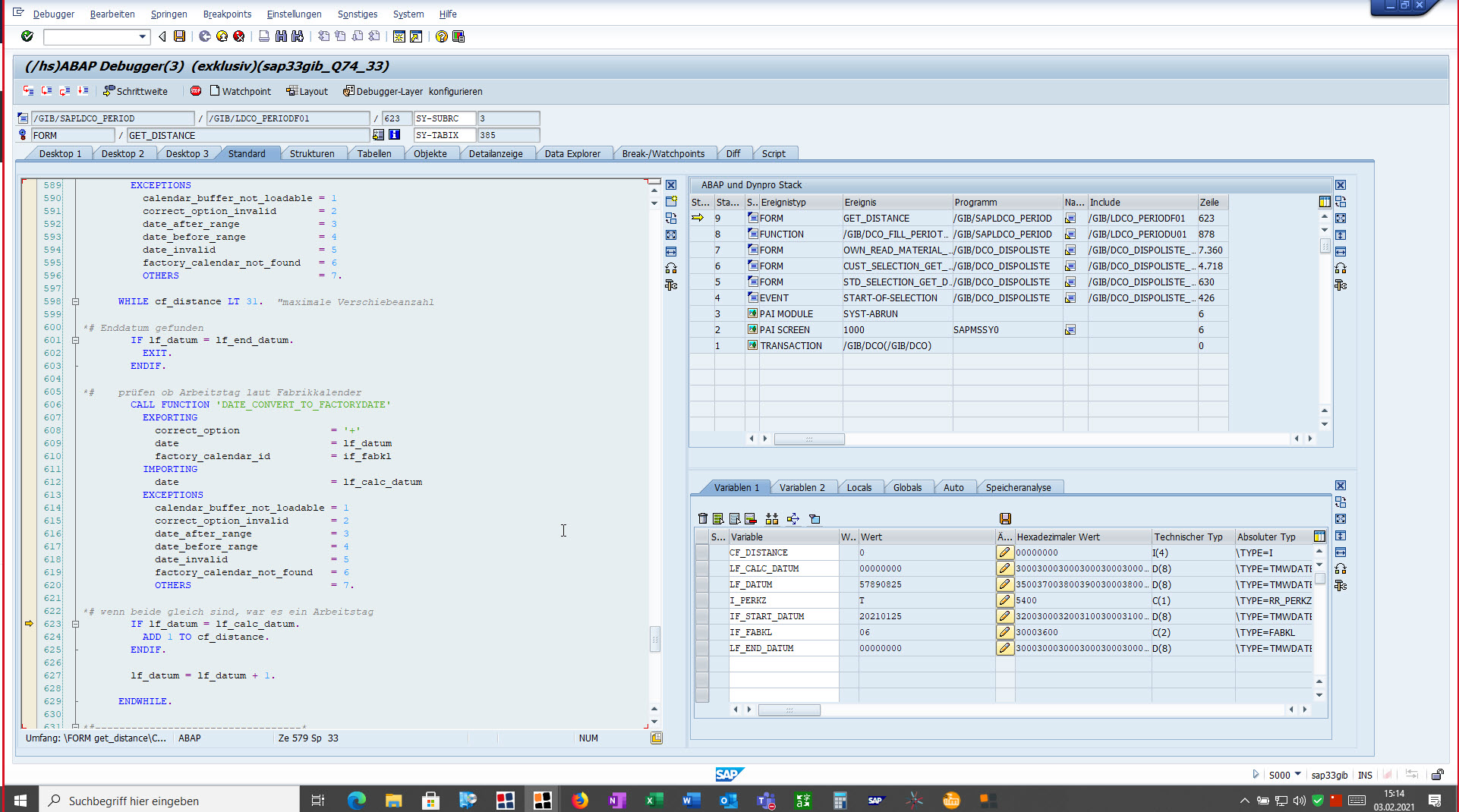Click the trash icon in variables toolbar
This screenshot has width=1459, height=812.
pos(702,519)
